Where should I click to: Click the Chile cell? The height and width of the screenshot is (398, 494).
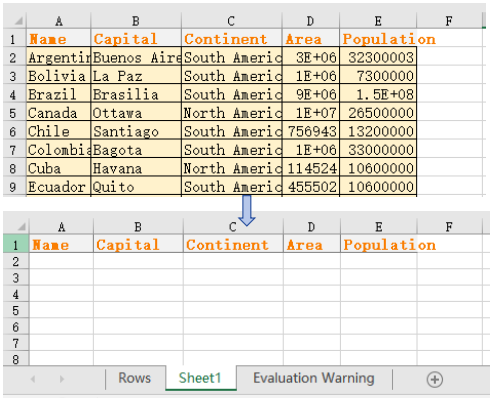pyautogui.click(x=59, y=130)
